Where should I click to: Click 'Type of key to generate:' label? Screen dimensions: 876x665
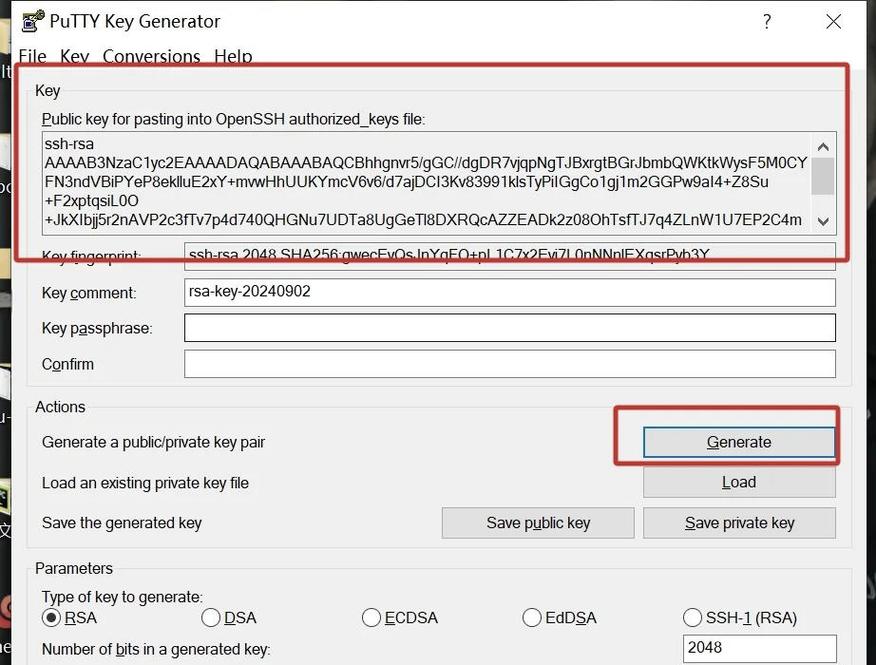[122, 597]
